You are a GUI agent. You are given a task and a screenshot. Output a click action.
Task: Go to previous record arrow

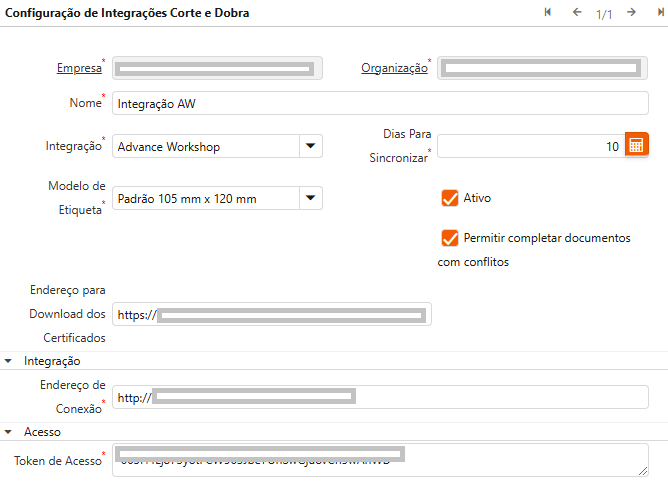(x=576, y=13)
